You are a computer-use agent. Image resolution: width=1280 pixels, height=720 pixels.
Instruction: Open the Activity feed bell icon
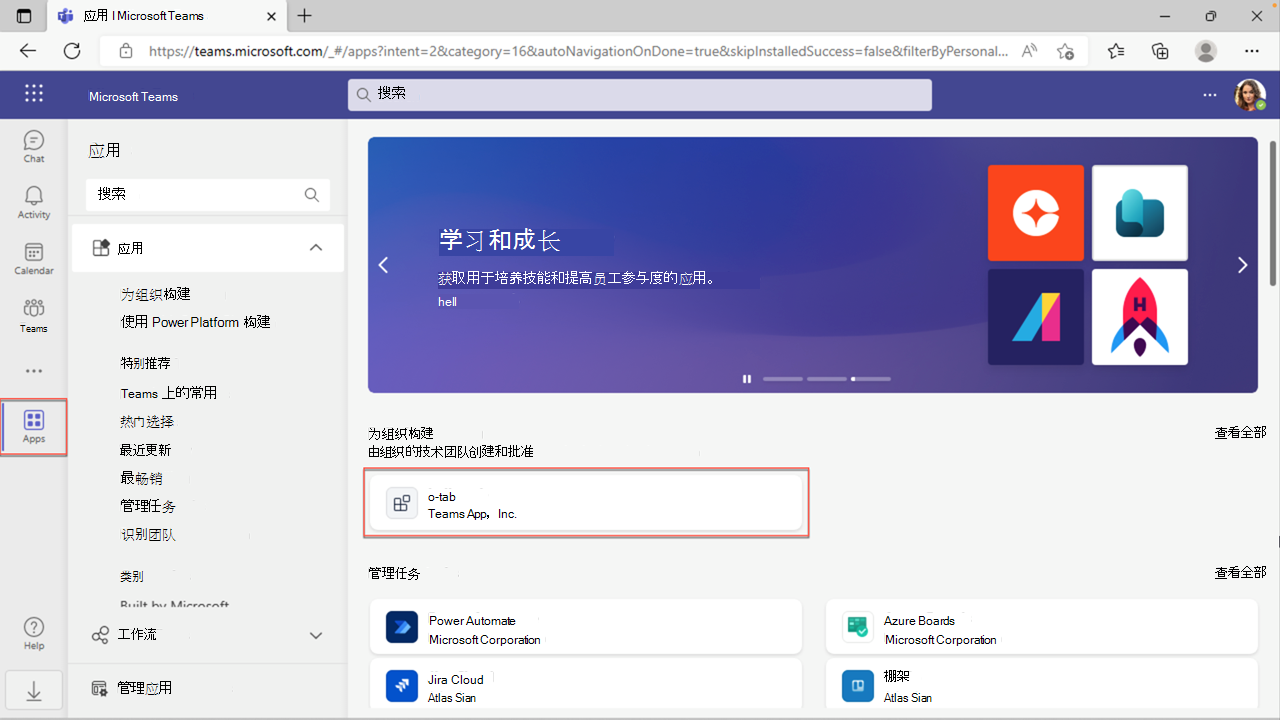click(x=34, y=203)
